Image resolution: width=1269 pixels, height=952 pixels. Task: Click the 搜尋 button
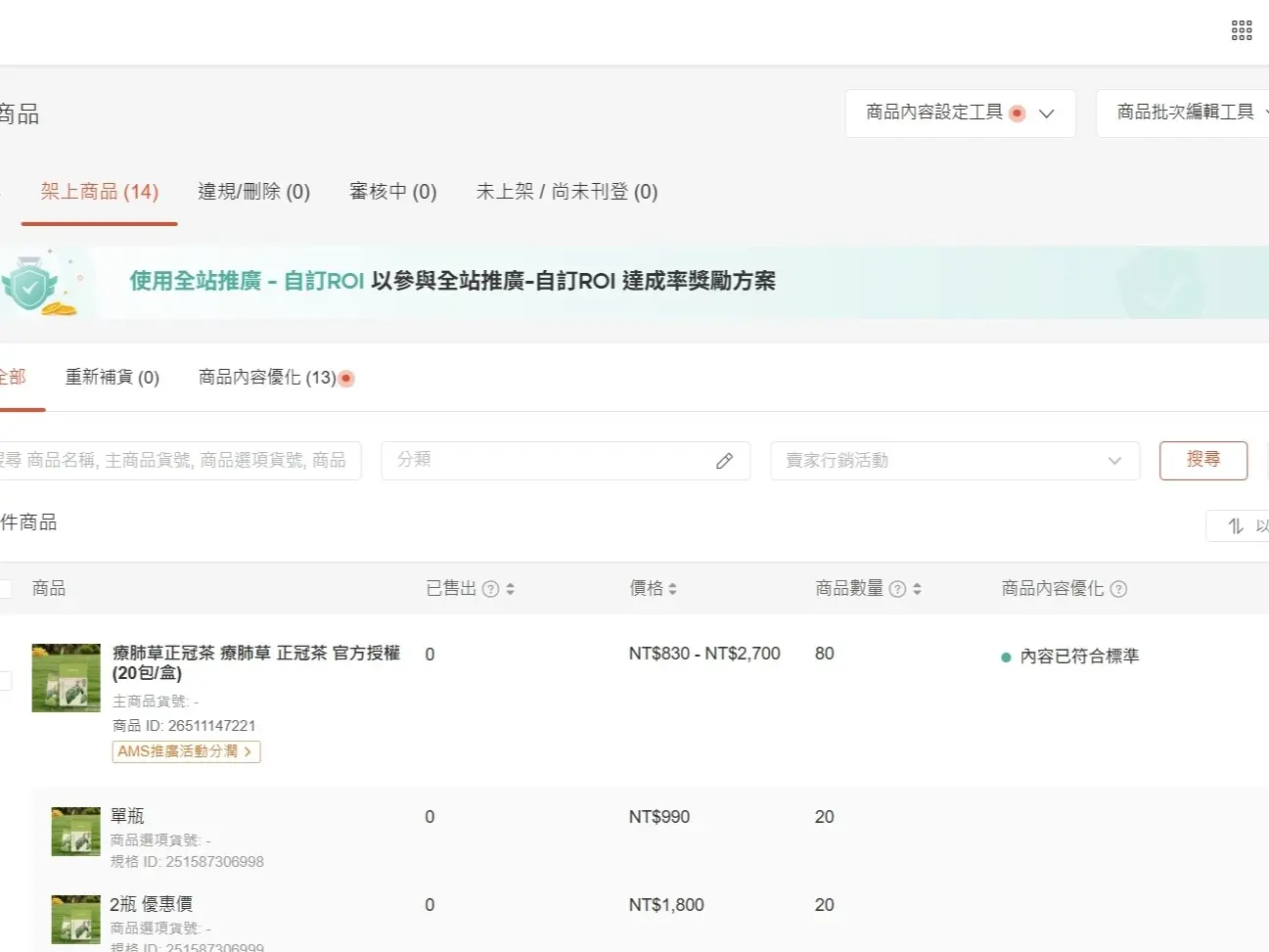[1203, 461]
